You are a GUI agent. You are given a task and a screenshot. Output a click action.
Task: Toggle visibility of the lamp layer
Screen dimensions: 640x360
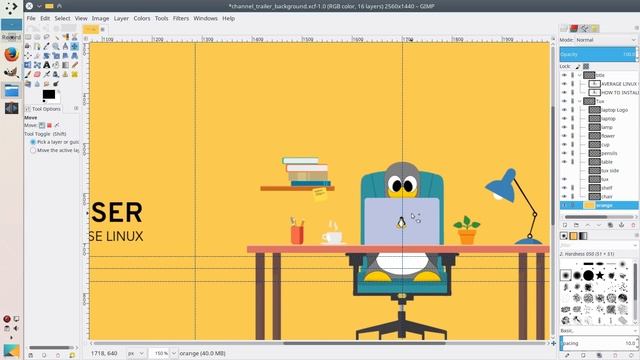click(564, 127)
